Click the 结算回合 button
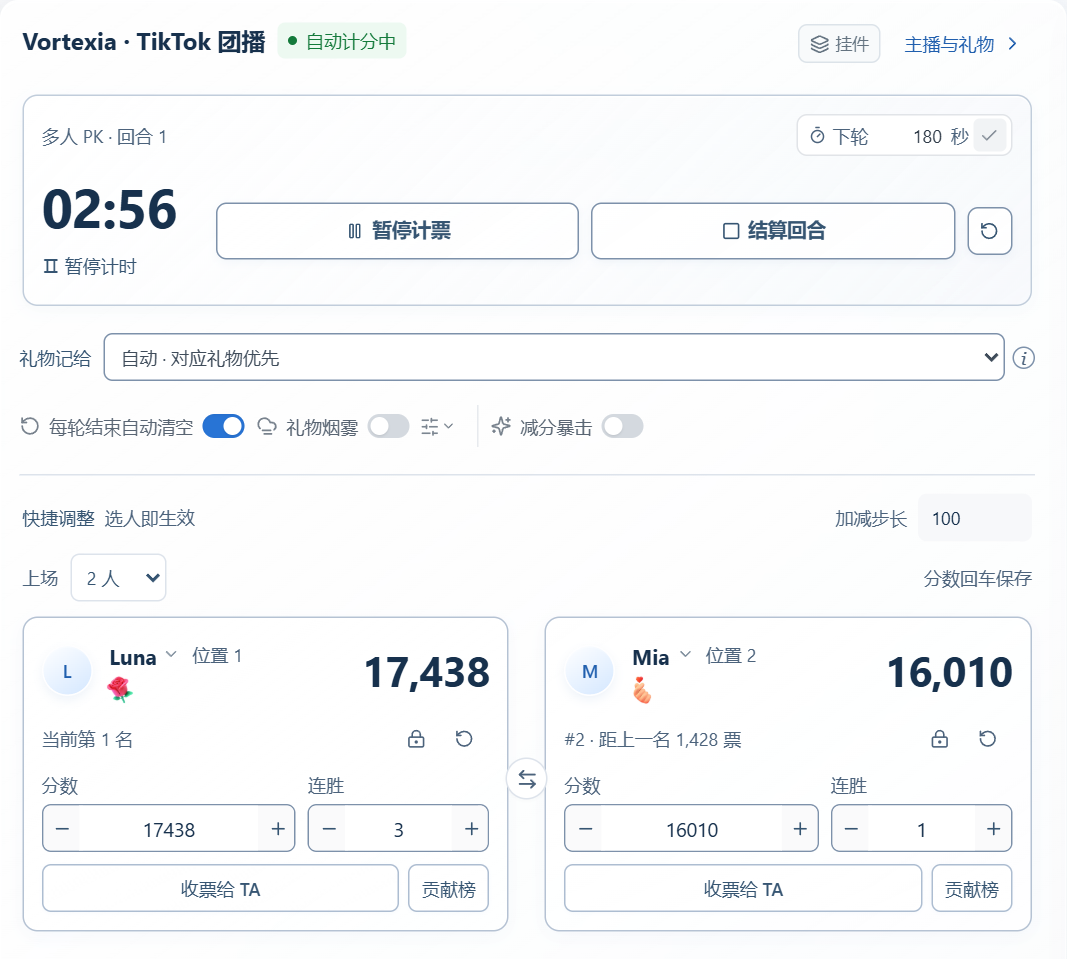Image resolution: width=1067 pixels, height=959 pixels. [x=773, y=231]
